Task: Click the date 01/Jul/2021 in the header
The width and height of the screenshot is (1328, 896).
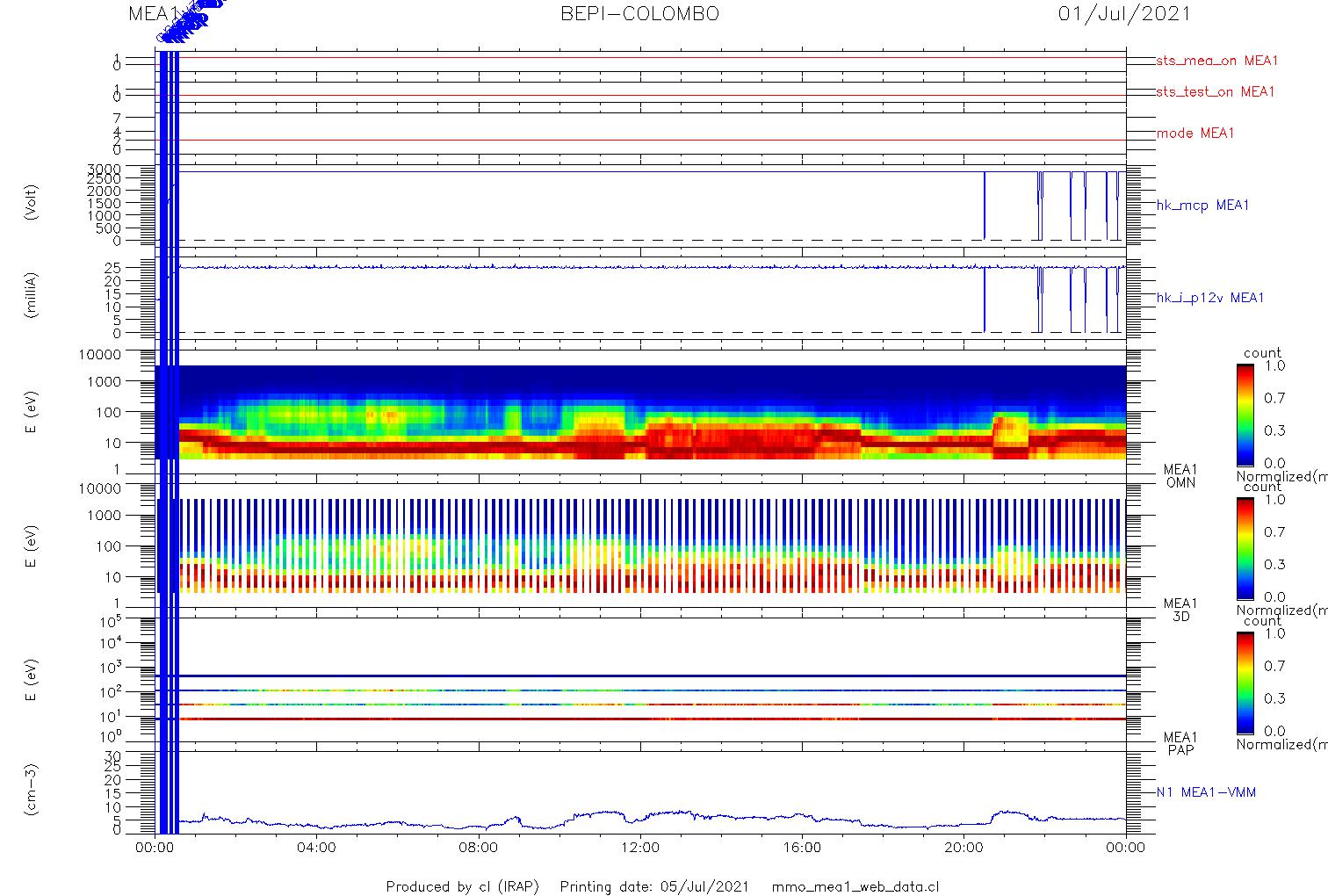Action: click(1124, 14)
